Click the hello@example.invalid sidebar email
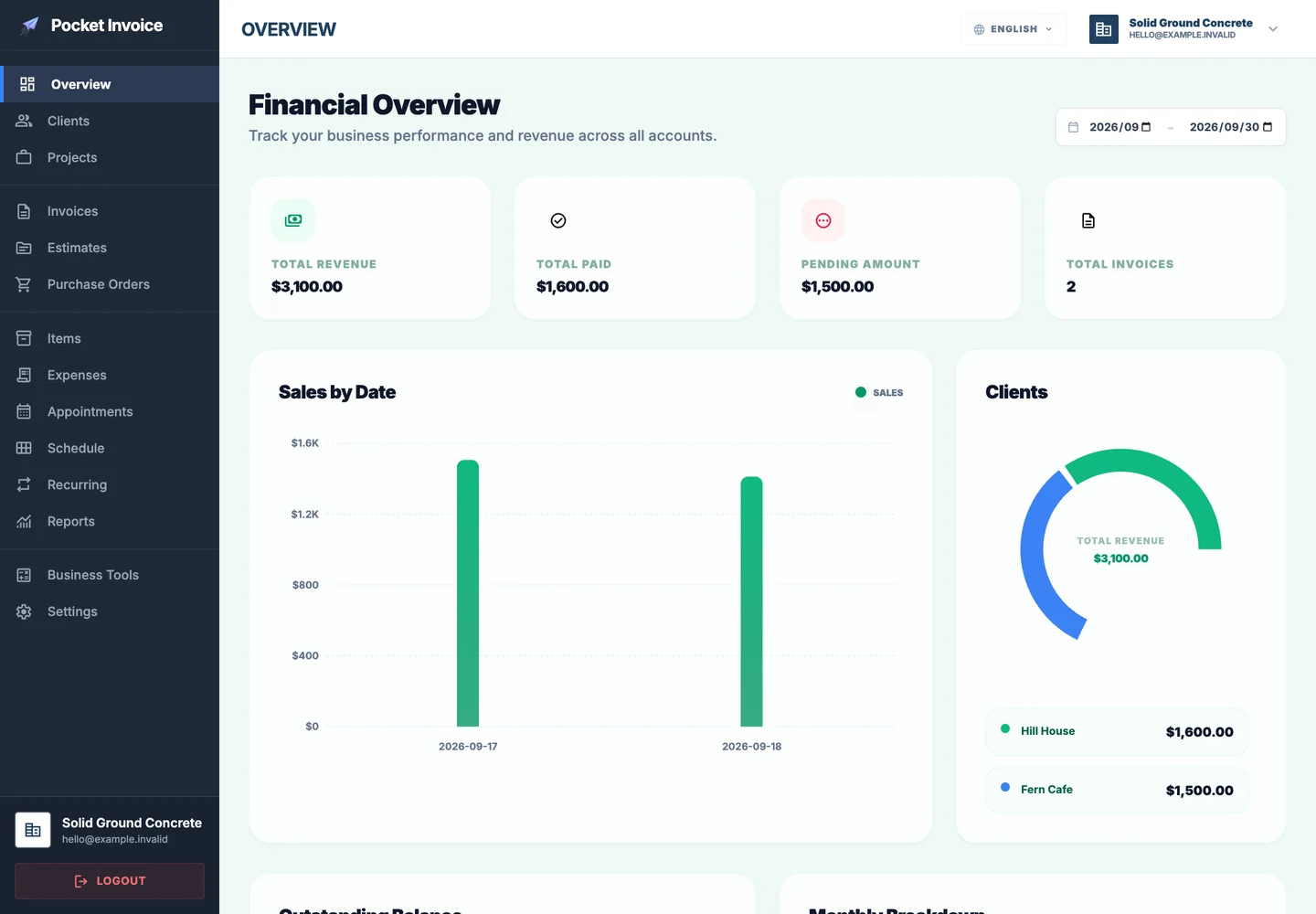 point(115,839)
